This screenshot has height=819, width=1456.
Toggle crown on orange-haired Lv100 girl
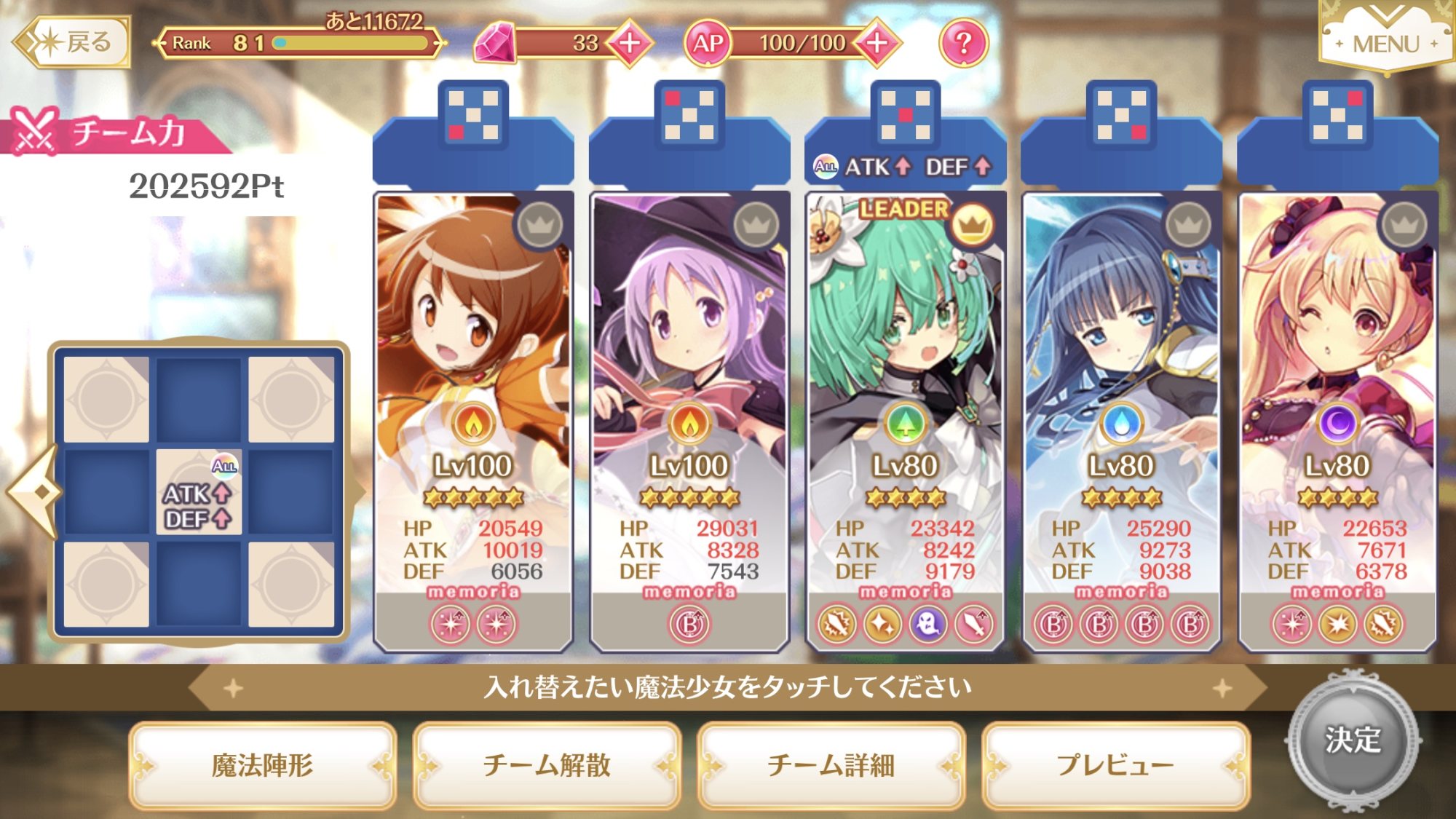pos(539,225)
